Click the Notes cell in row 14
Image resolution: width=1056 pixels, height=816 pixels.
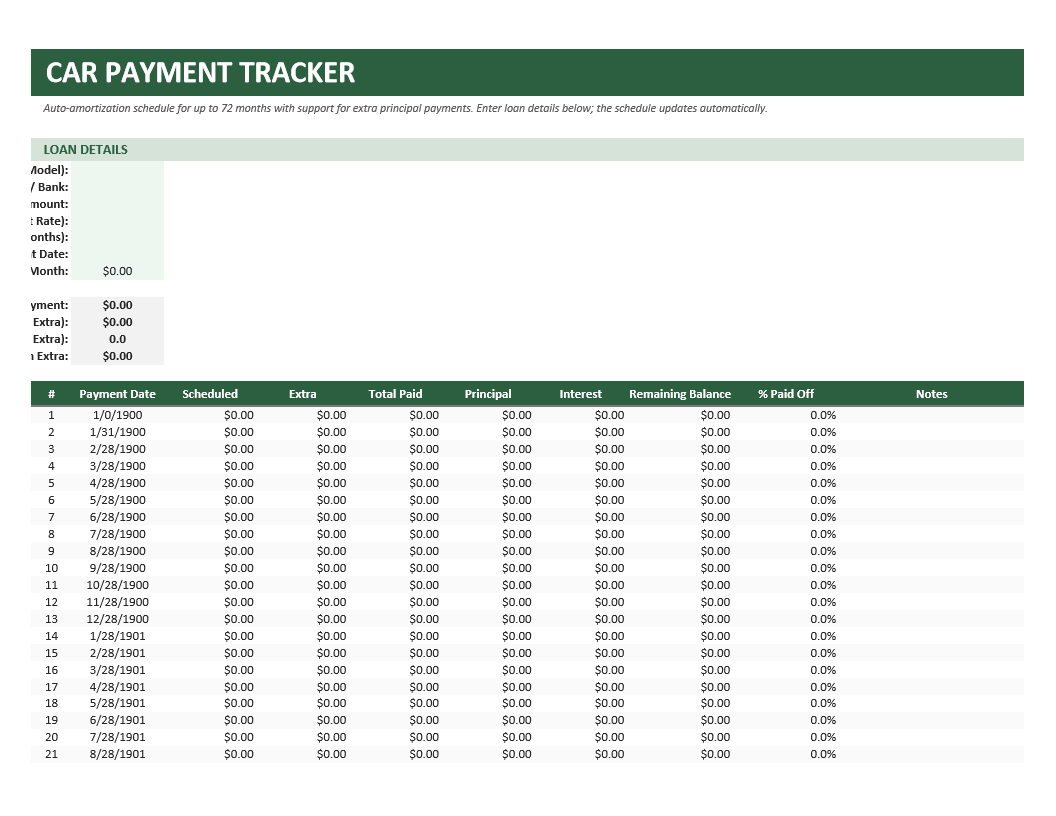[x=931, y=636]
